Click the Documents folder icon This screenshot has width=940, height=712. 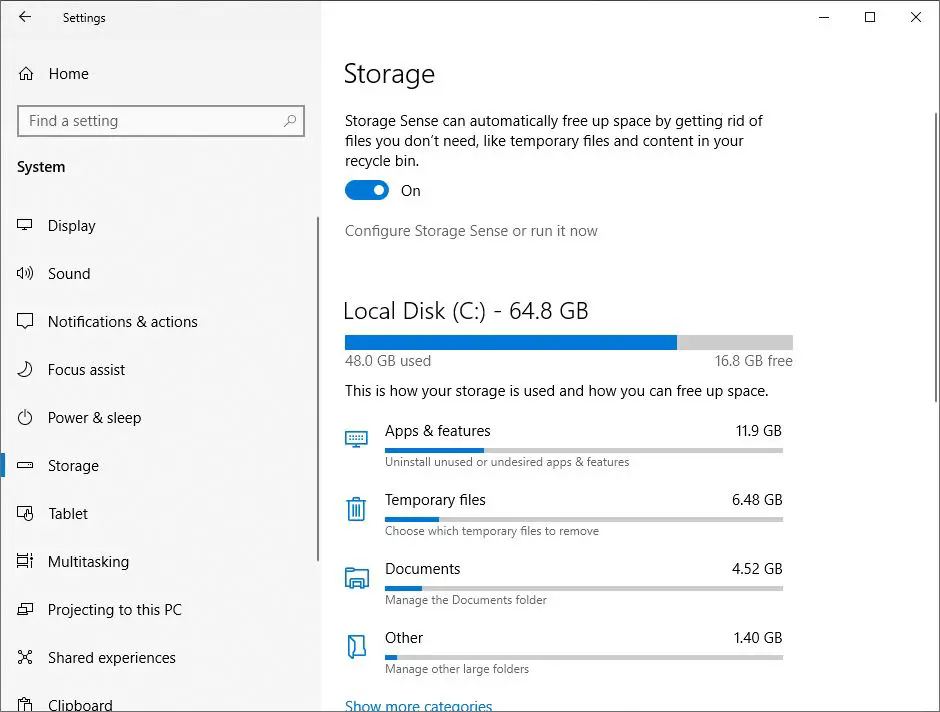pos(356,578)
